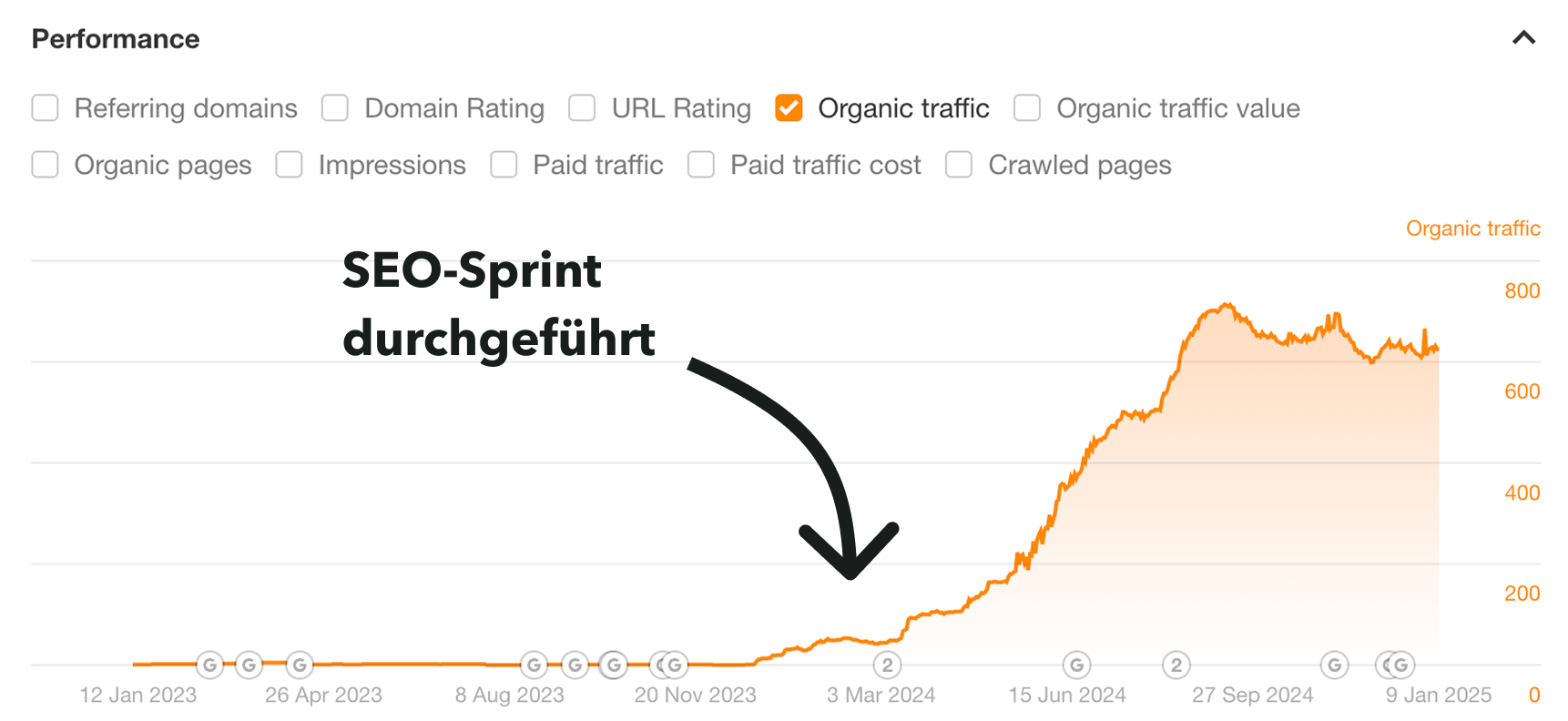Check the Impressions option

point(289,165)
